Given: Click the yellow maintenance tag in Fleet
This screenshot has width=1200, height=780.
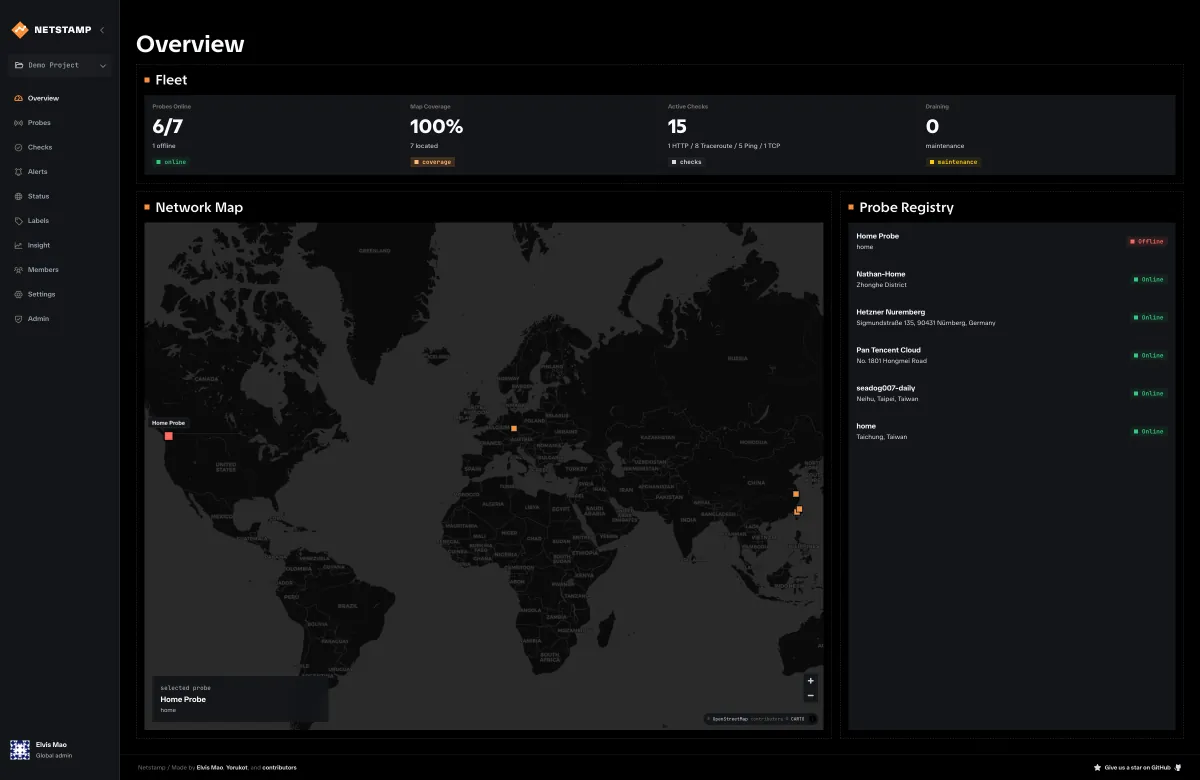Looking at the screenshot, I should (954, 162).
